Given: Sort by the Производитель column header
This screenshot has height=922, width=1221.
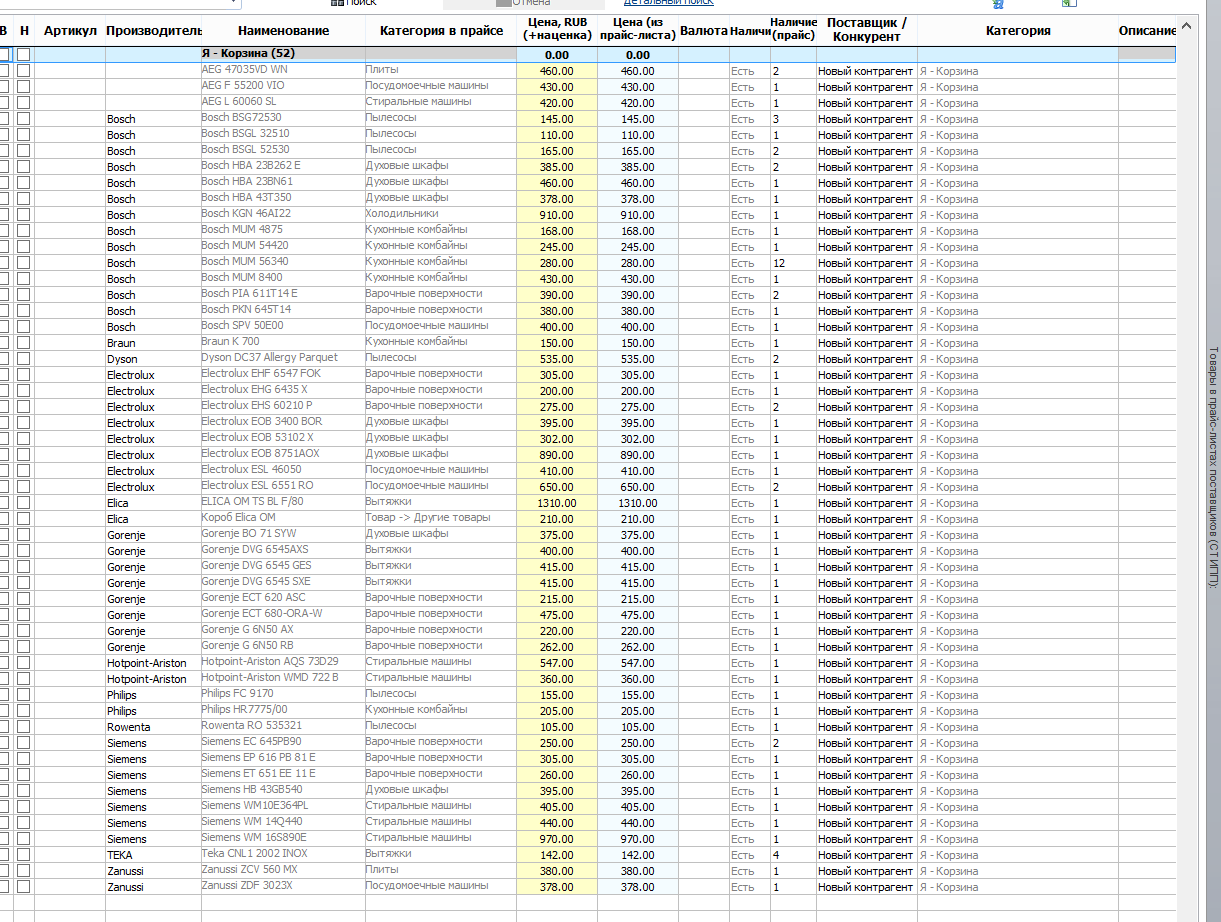Looking at the screenshot, I should coord(153,31).
